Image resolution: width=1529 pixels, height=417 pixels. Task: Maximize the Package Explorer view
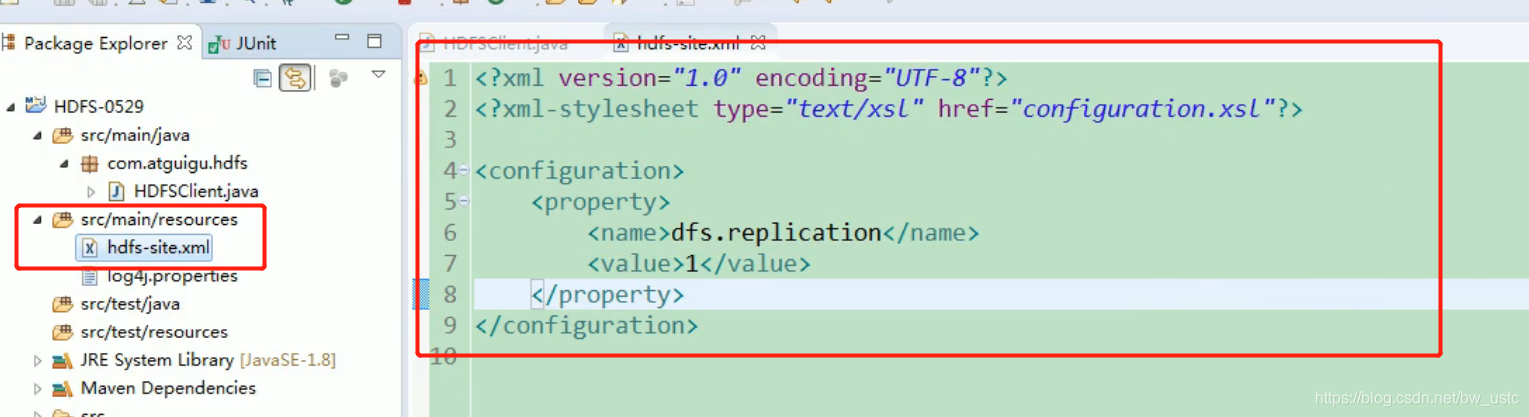tap(374, 41)
